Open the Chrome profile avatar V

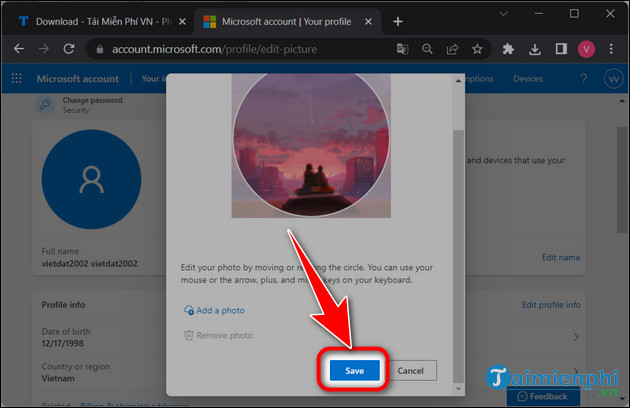point(586,49)
